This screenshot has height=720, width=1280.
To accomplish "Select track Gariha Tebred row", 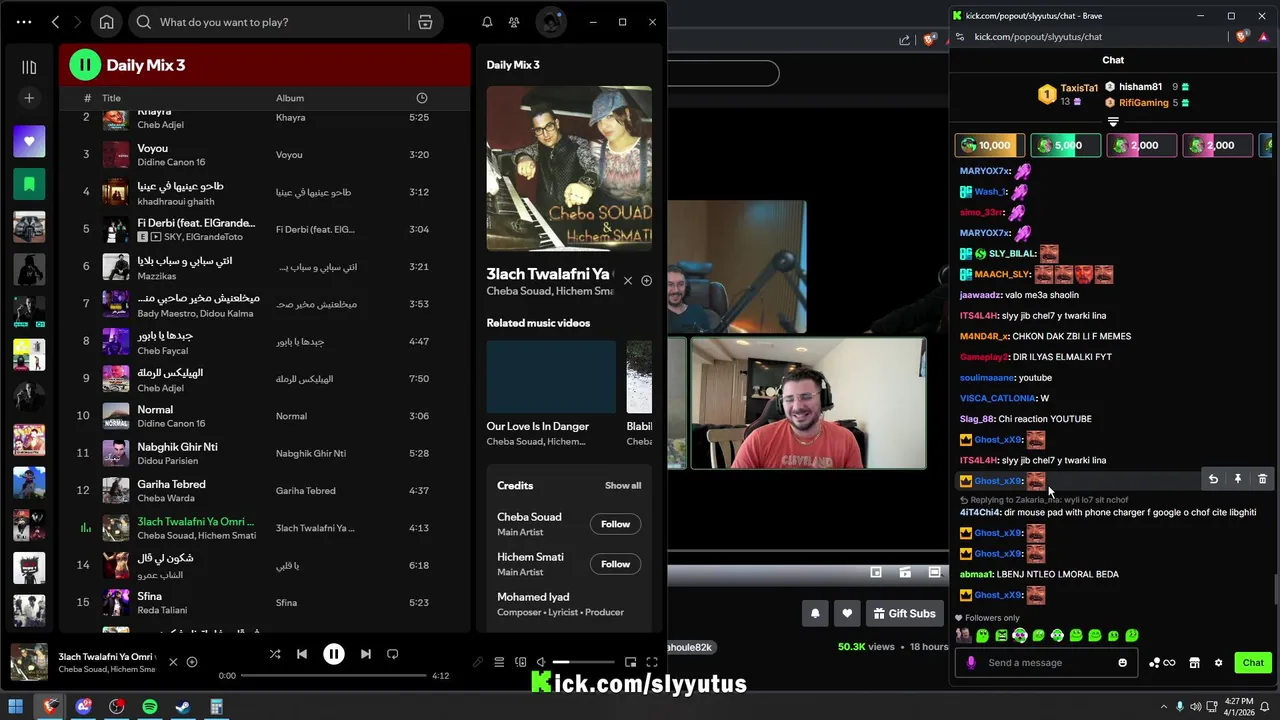I will 265,491.
